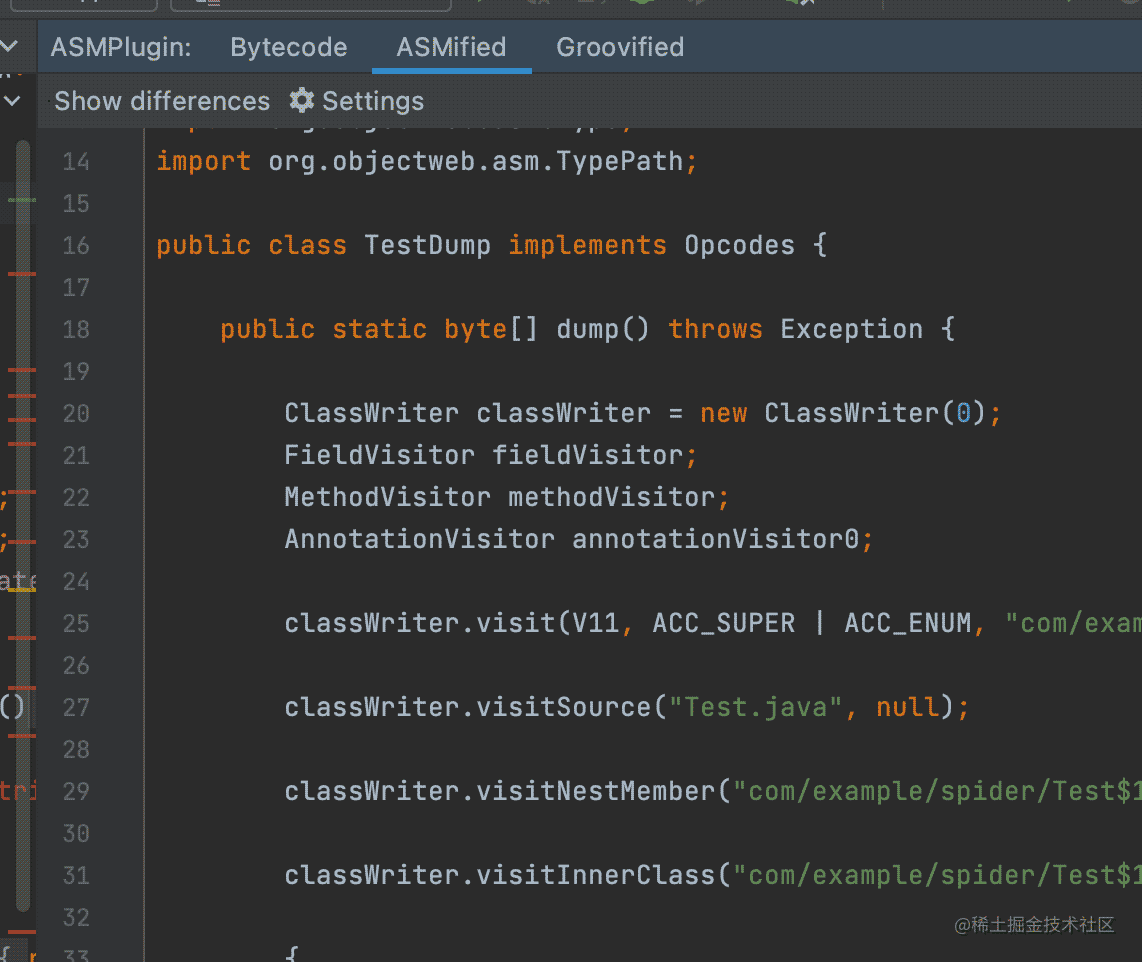Click the dump() method name

point(602,330)
